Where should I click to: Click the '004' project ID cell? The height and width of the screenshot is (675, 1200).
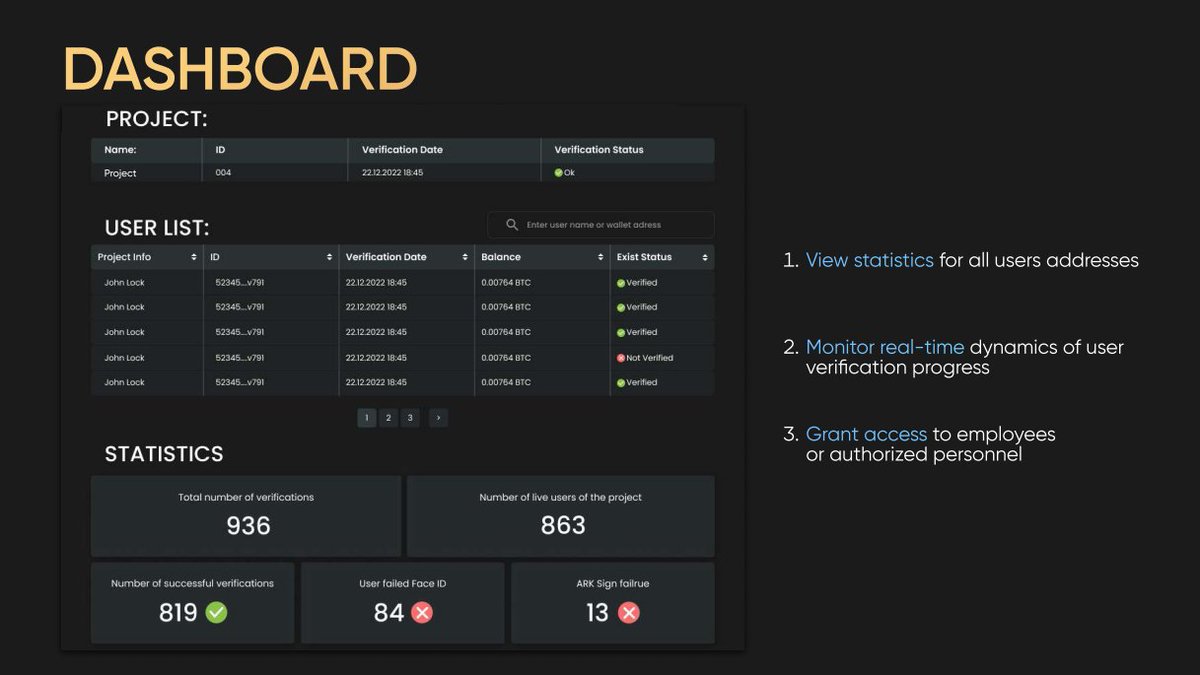pos(223,173)
